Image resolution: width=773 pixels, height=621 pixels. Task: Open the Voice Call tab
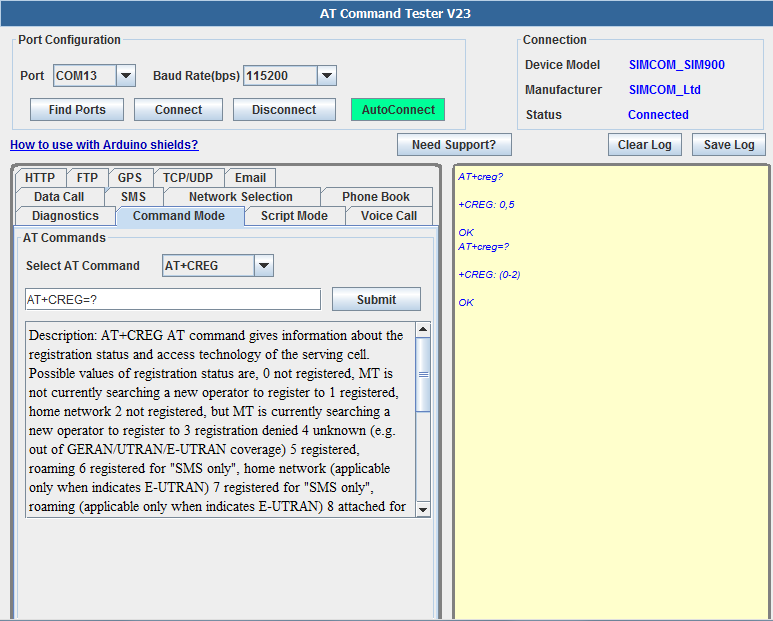[x=388, y=216]
